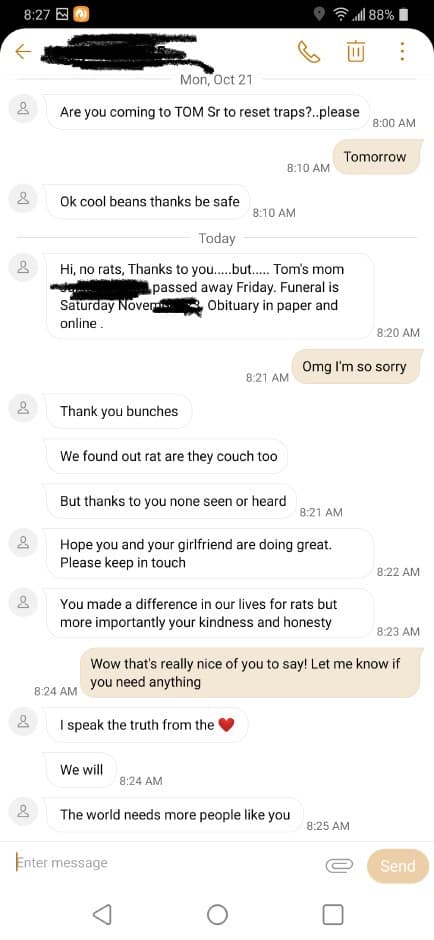The image size is (434, 940).
Task: Delete messages with the trash icon
Action: click(355, 52)
